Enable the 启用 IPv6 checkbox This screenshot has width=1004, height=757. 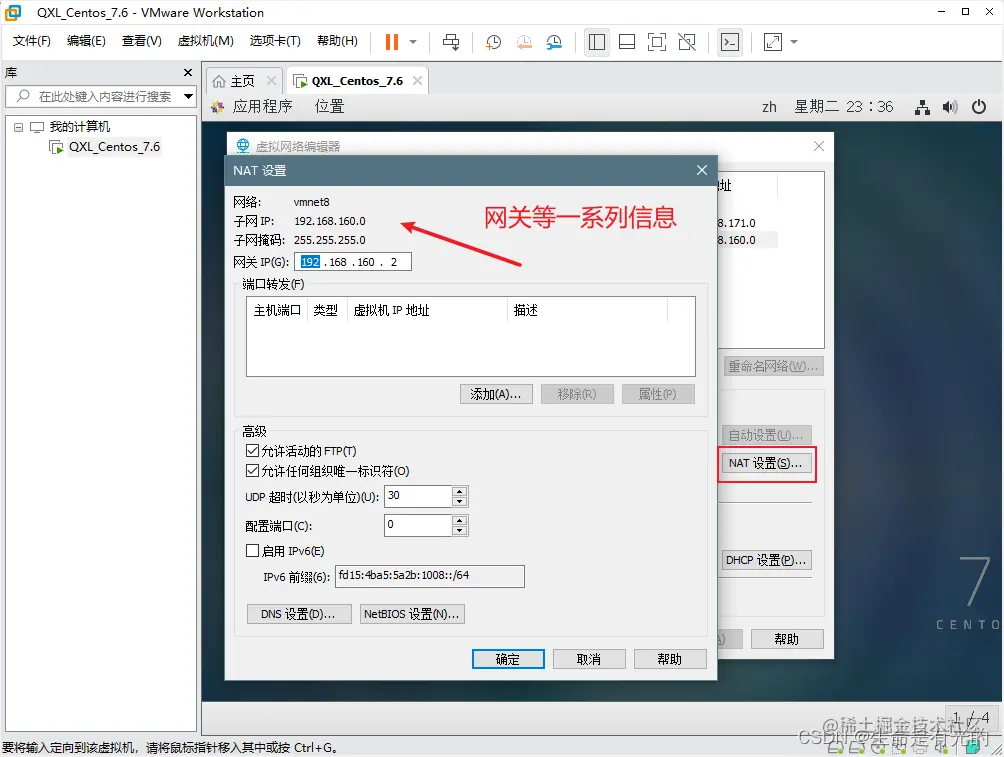click(x=252, y=551)
